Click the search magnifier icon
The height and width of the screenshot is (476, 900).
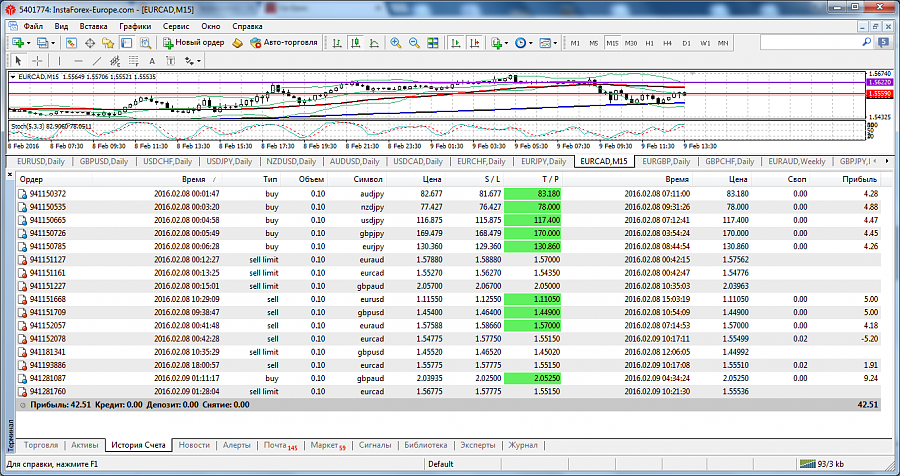click(x=866, y=42)
